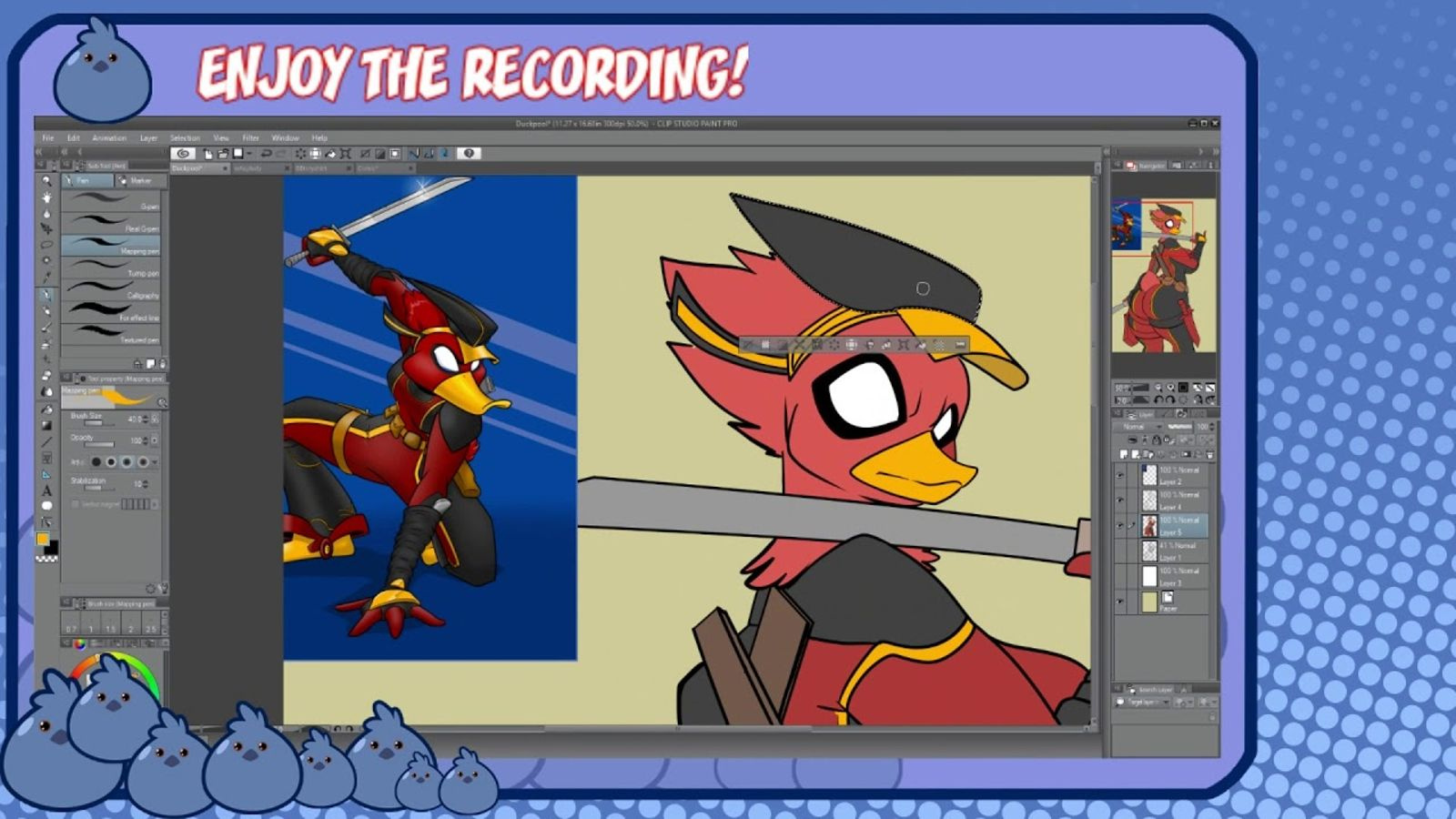Click the orange main color swatch
Viewport: 1456px width, 819px height.
[x=43, y=539]
